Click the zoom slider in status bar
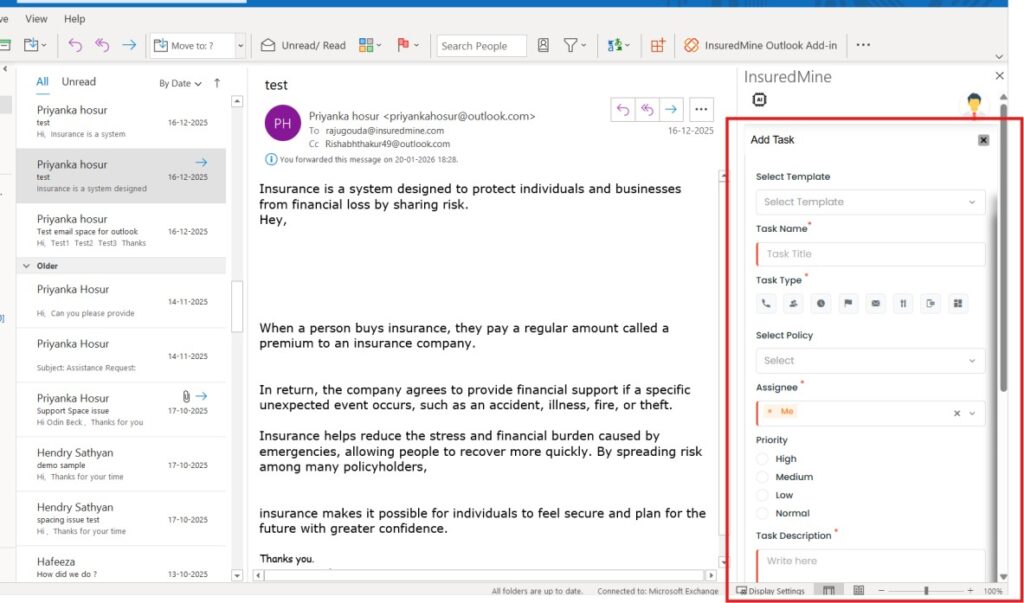The image size is (1024, 603). 925,591
